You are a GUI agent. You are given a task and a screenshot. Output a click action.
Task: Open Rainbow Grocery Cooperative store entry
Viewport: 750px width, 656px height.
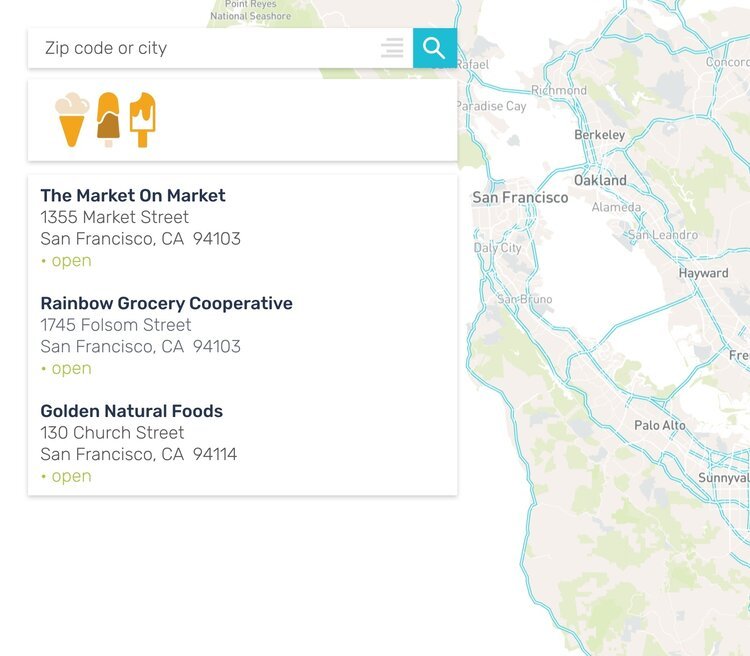166,303
